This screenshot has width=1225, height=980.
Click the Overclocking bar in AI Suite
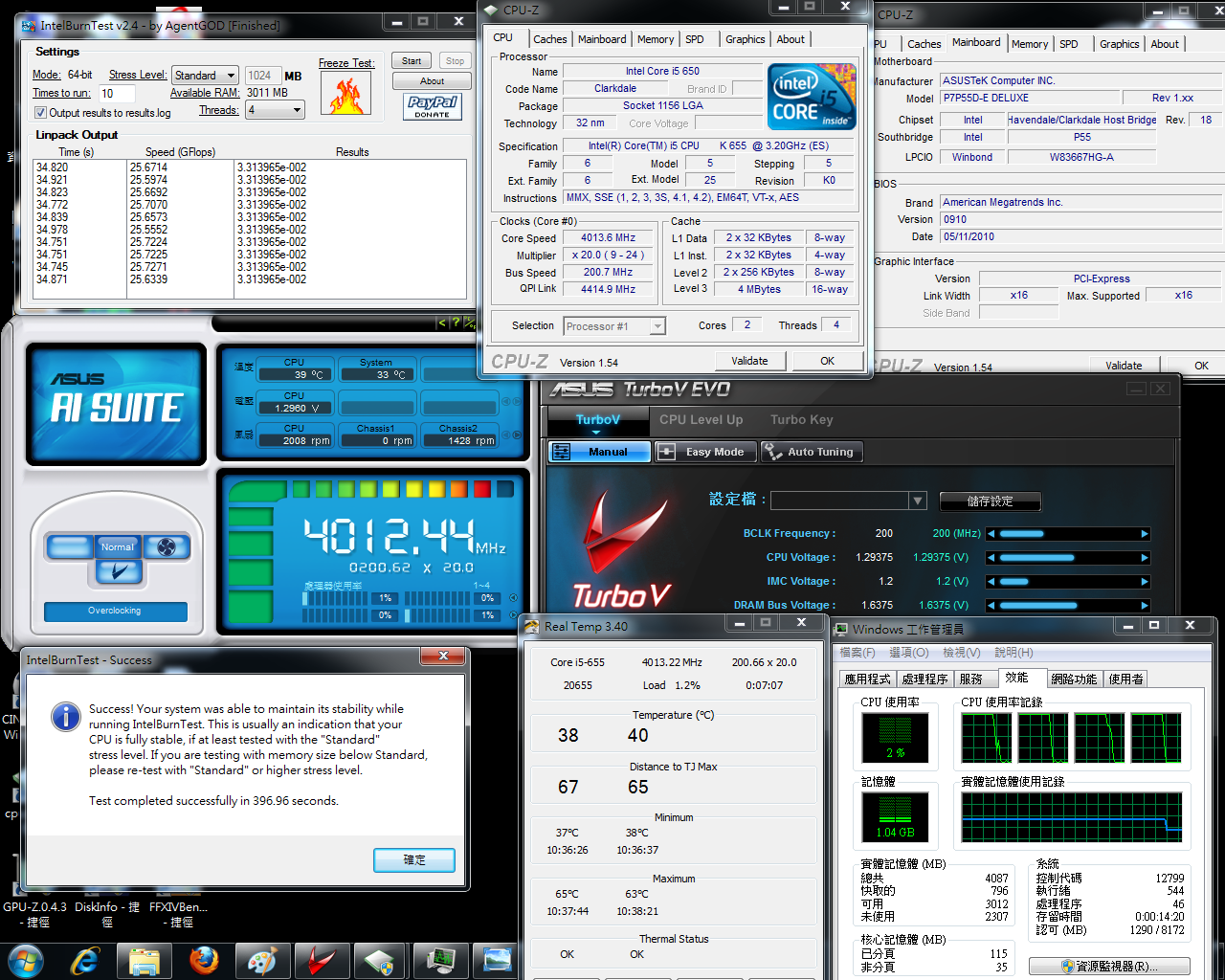[115, 612]
